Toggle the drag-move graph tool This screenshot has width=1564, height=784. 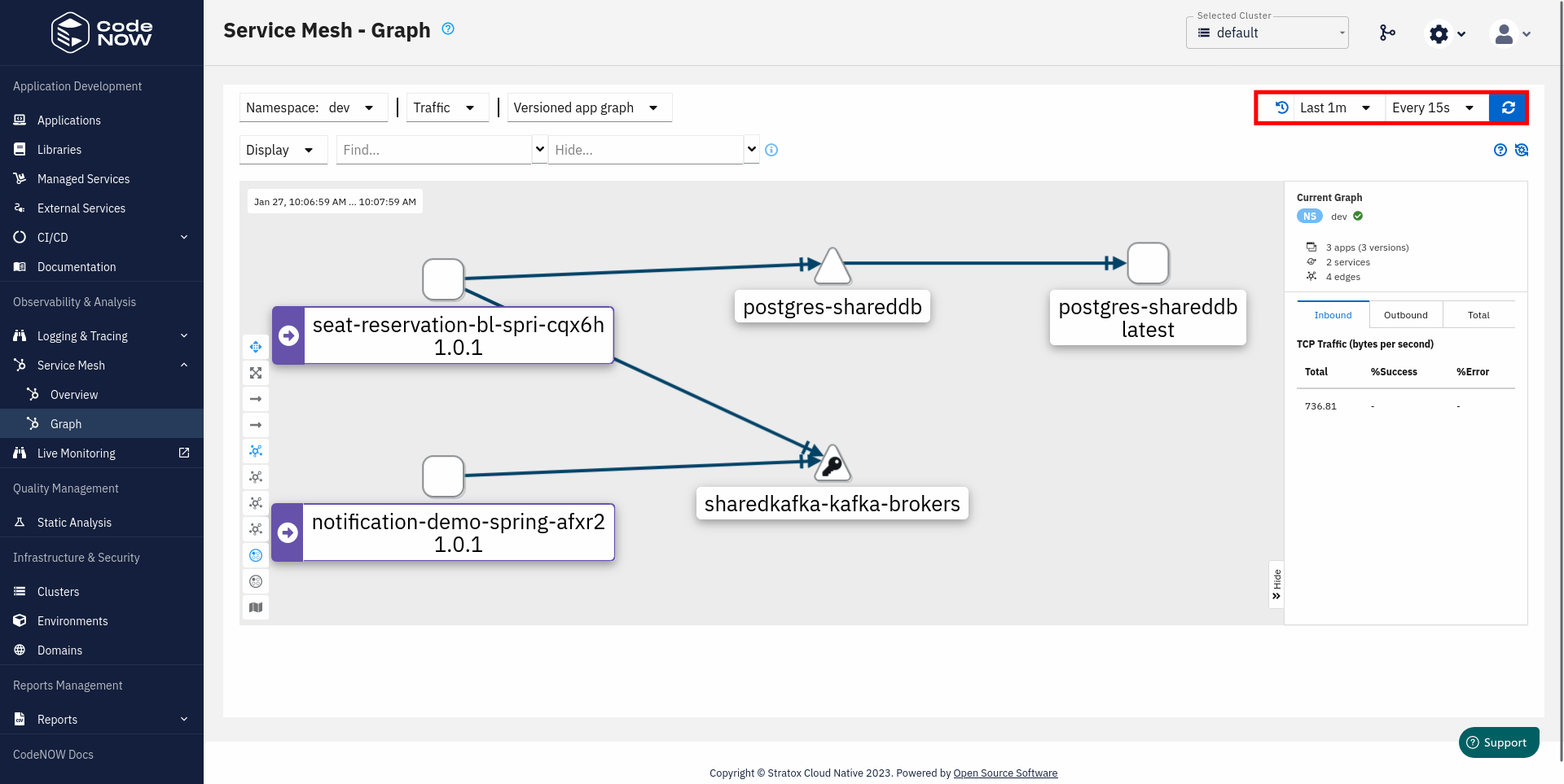[256, 347]
